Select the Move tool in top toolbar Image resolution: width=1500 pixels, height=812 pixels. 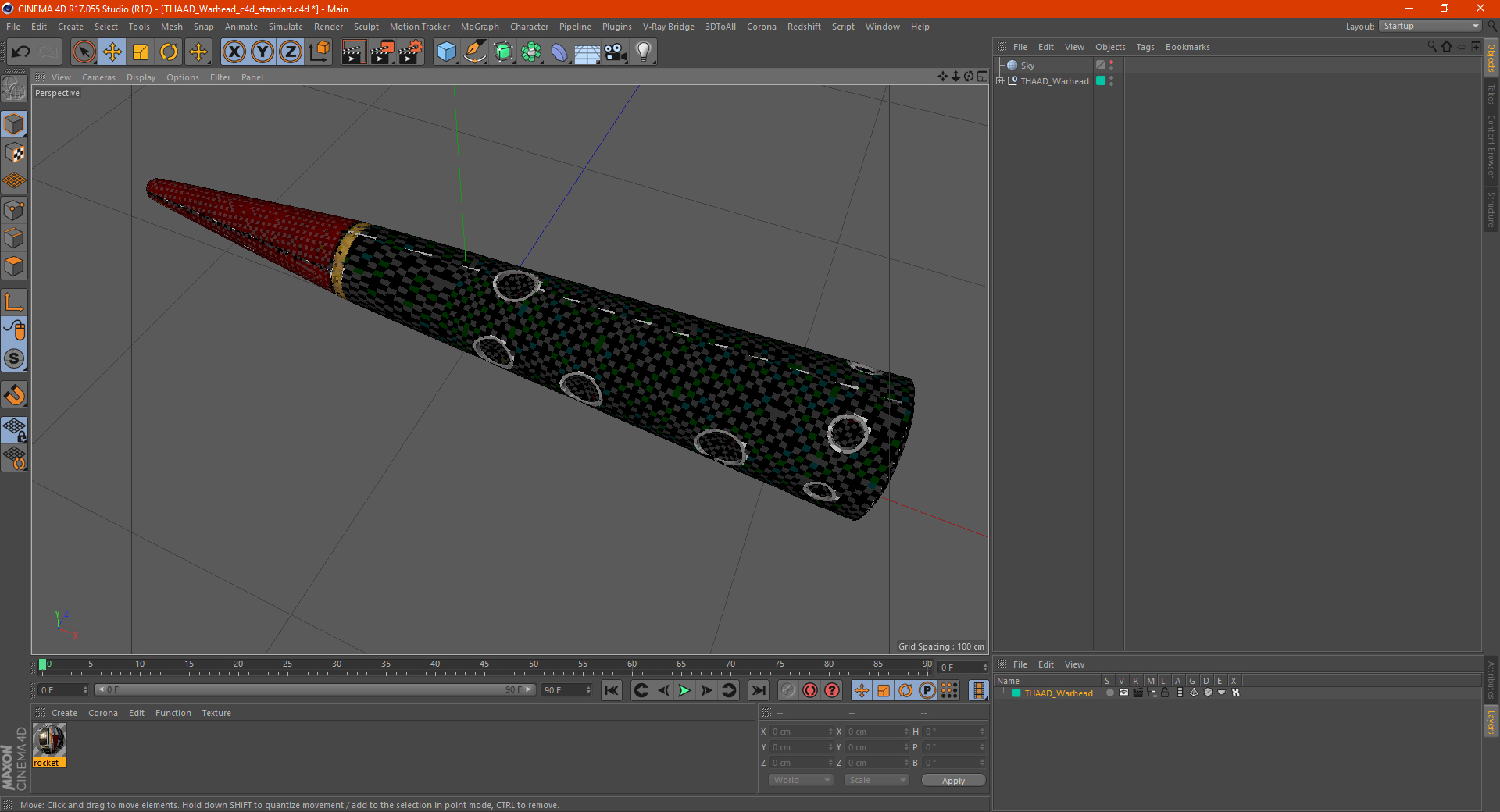(x=112, y=52)
